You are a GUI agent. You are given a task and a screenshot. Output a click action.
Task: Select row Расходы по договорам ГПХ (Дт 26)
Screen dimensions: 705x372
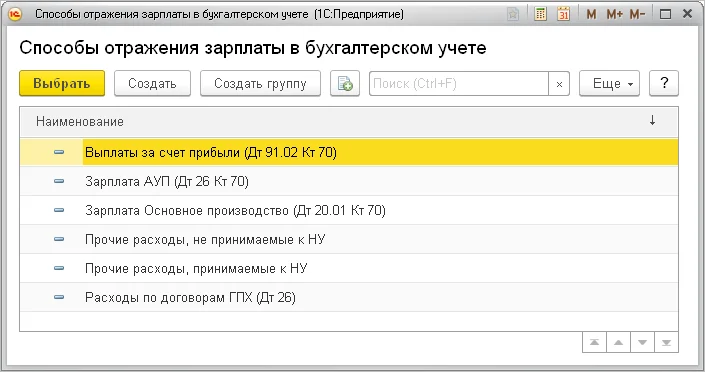(x=349, y=297)
